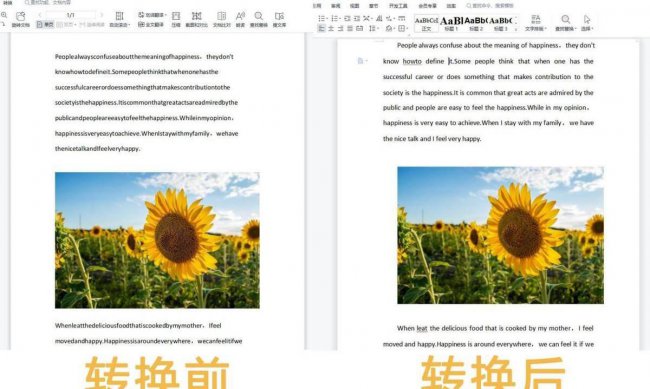Screen dimensions: 650x389
Task: Apply the Heading 2 style
Action: pos(475,23)
